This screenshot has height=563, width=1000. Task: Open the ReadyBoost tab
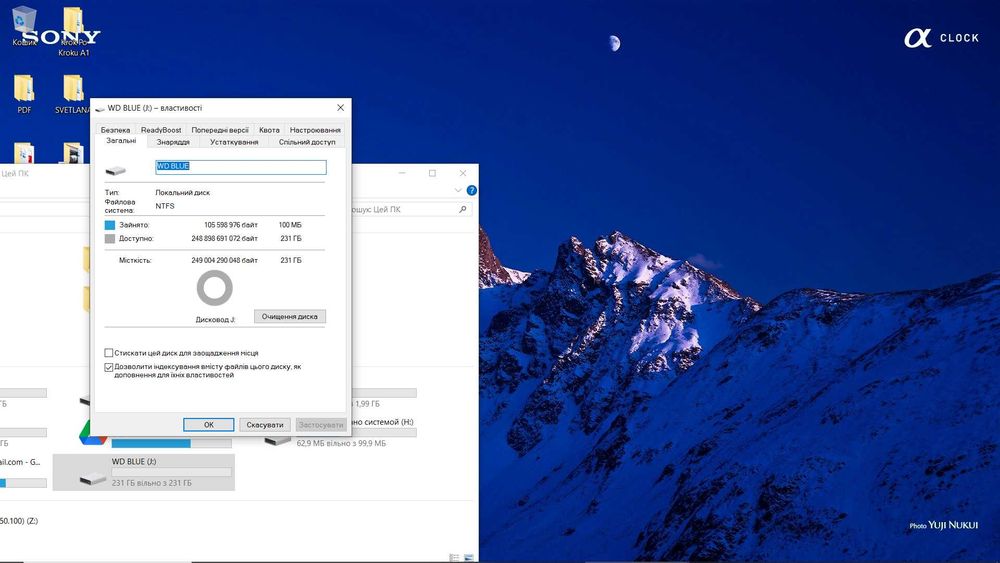click(x=161, y=129)
